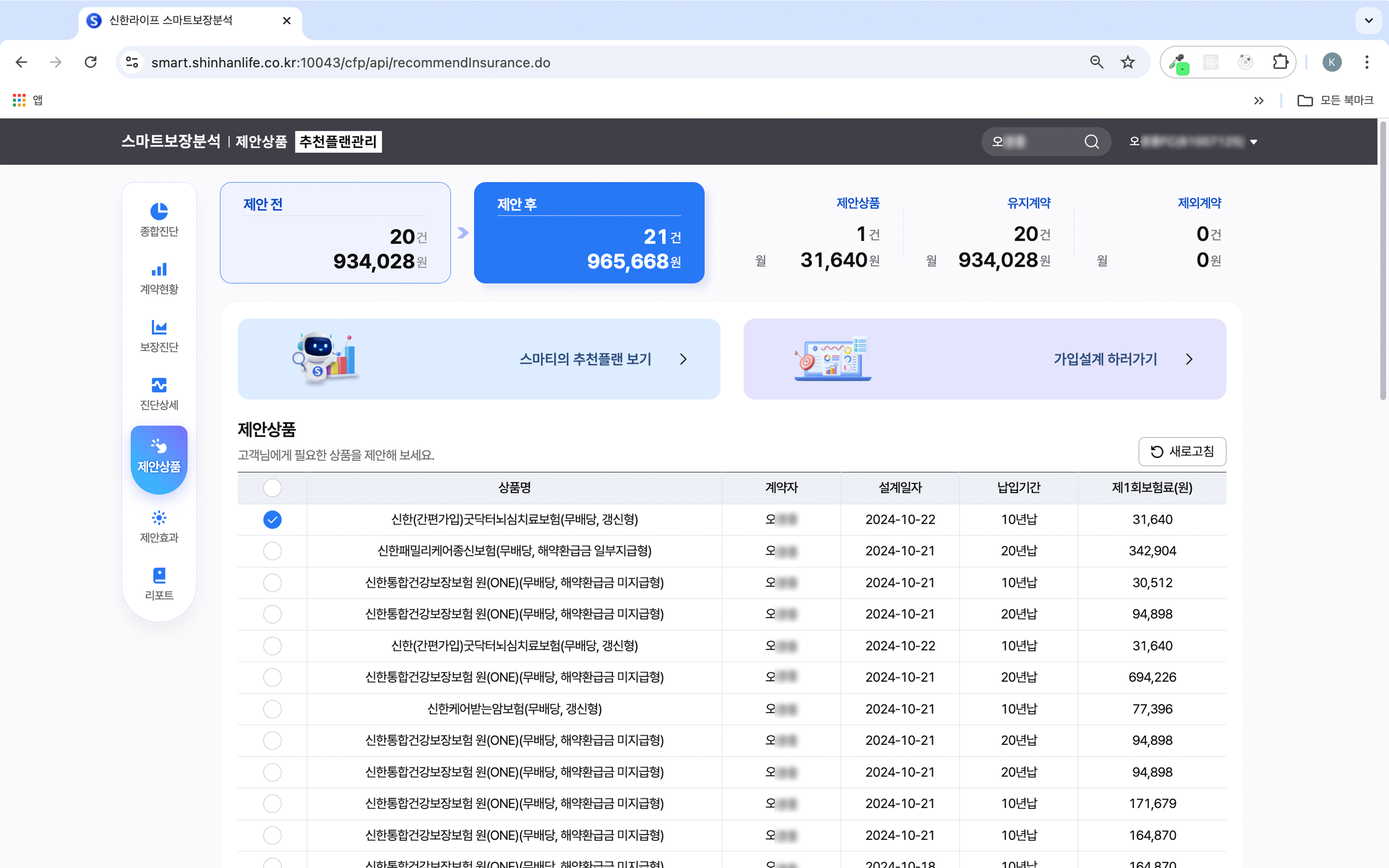Select the header checkbox to choose all products
Image resolution: width=1389 pixels, height=868 pixels.
click(x=272, y=487)
